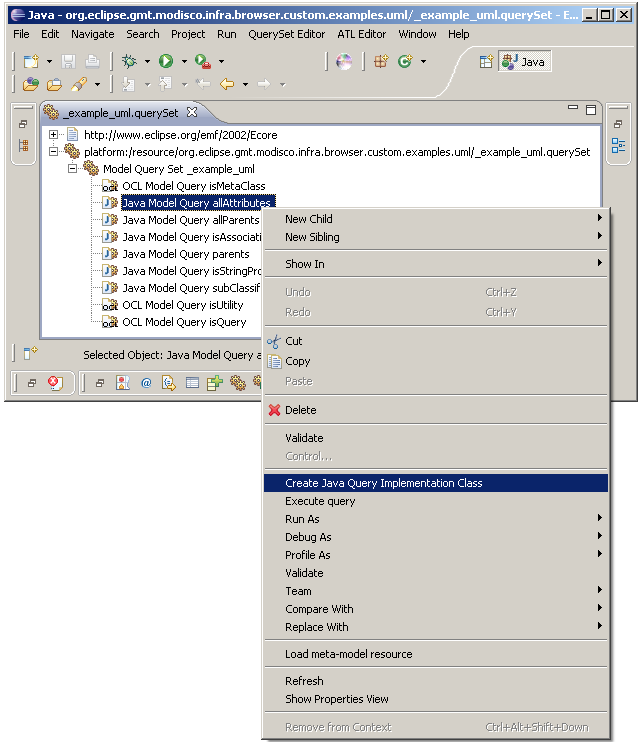The image size is (642, 742).
Task: Click the Open Type toolbar icon
Action: 31,84
